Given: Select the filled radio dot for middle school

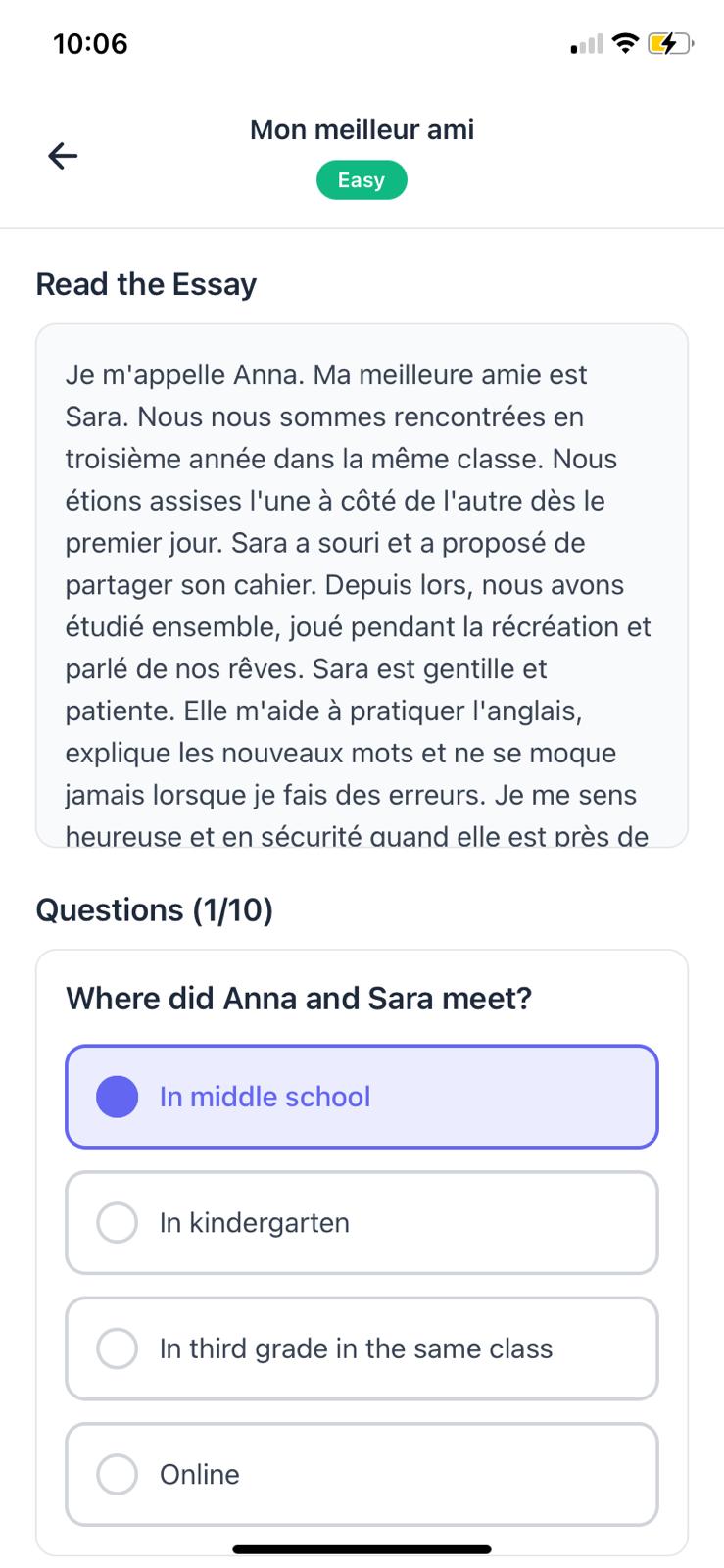Looking at the screenshot, I should [x=117, y=1097].
